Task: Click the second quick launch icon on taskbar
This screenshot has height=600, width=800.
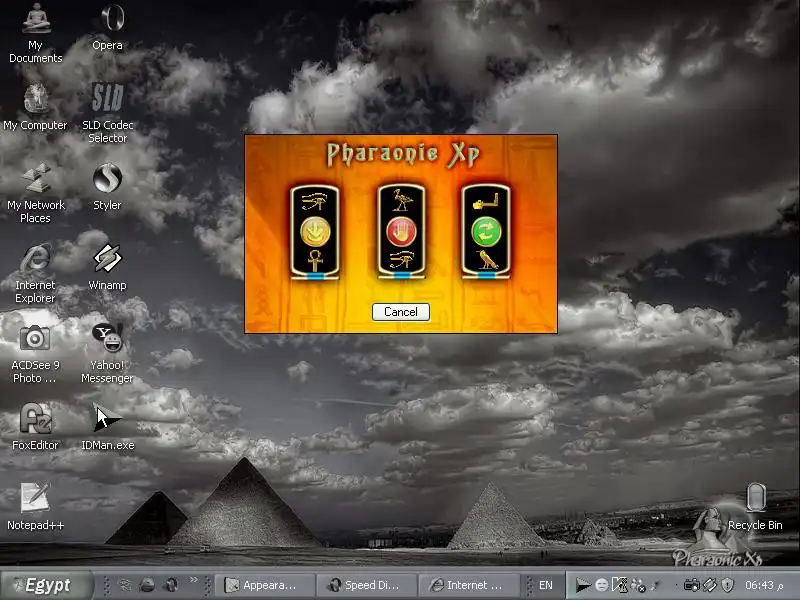Action: (x=147, y=585)
